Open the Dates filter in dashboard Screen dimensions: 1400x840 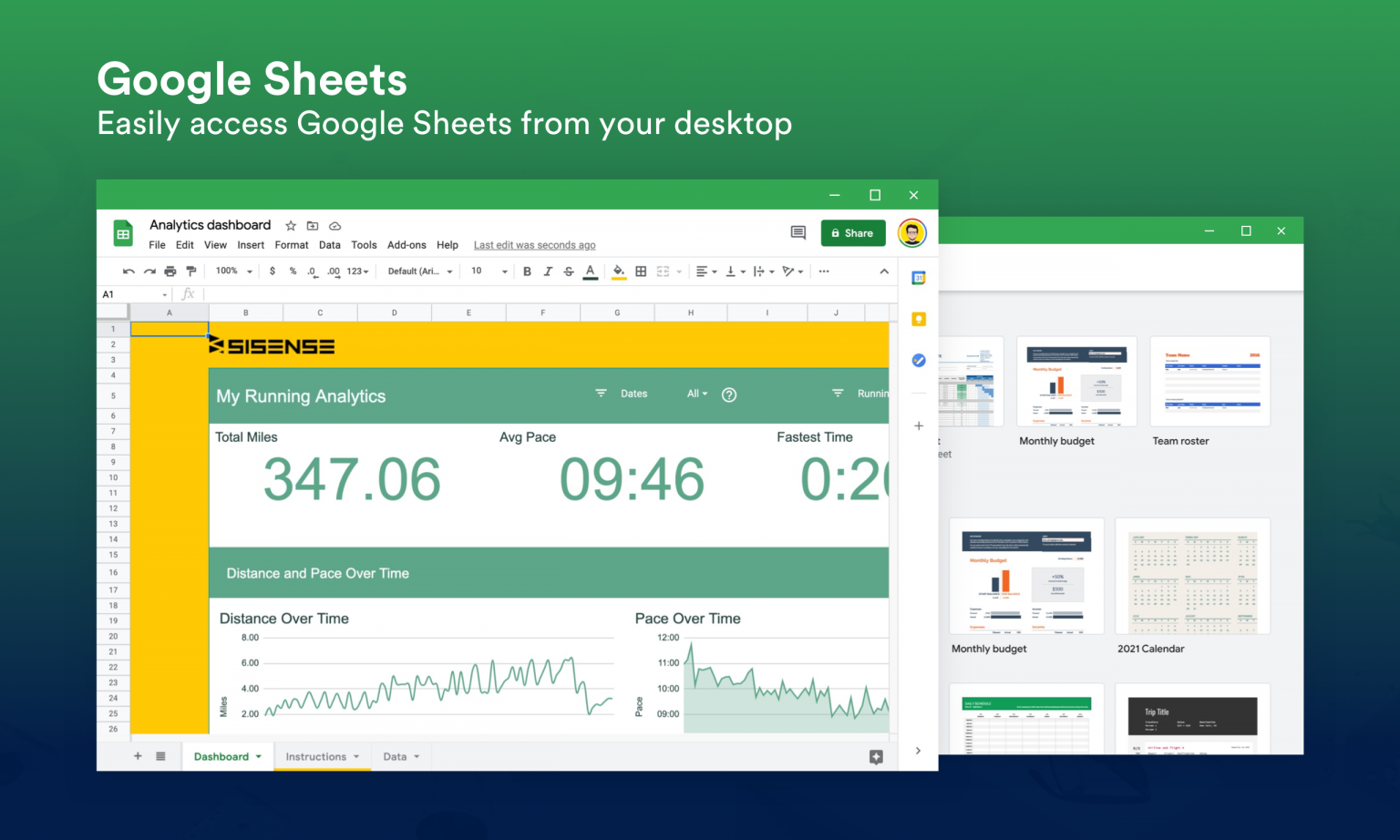[x=622, y=394]
